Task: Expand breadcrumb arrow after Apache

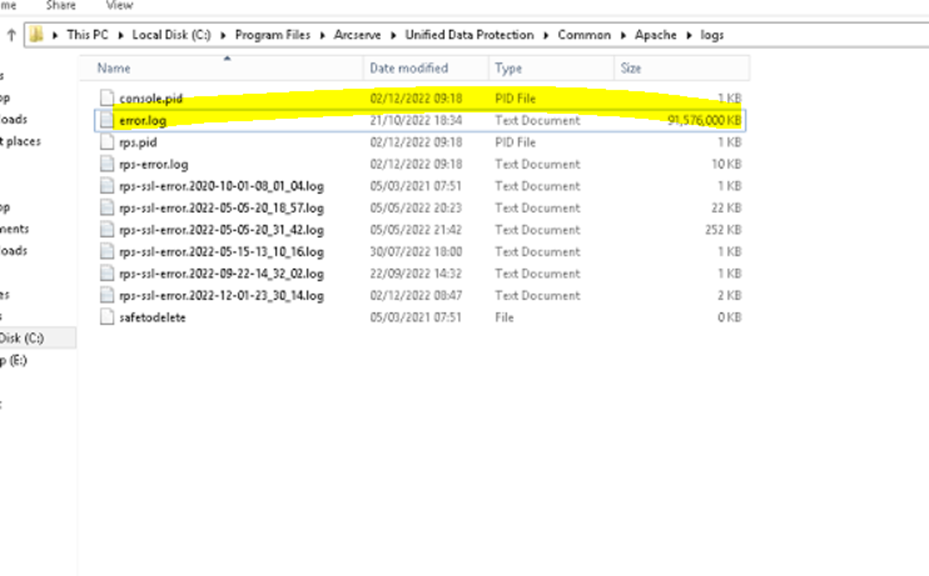Action: point(689,36)
